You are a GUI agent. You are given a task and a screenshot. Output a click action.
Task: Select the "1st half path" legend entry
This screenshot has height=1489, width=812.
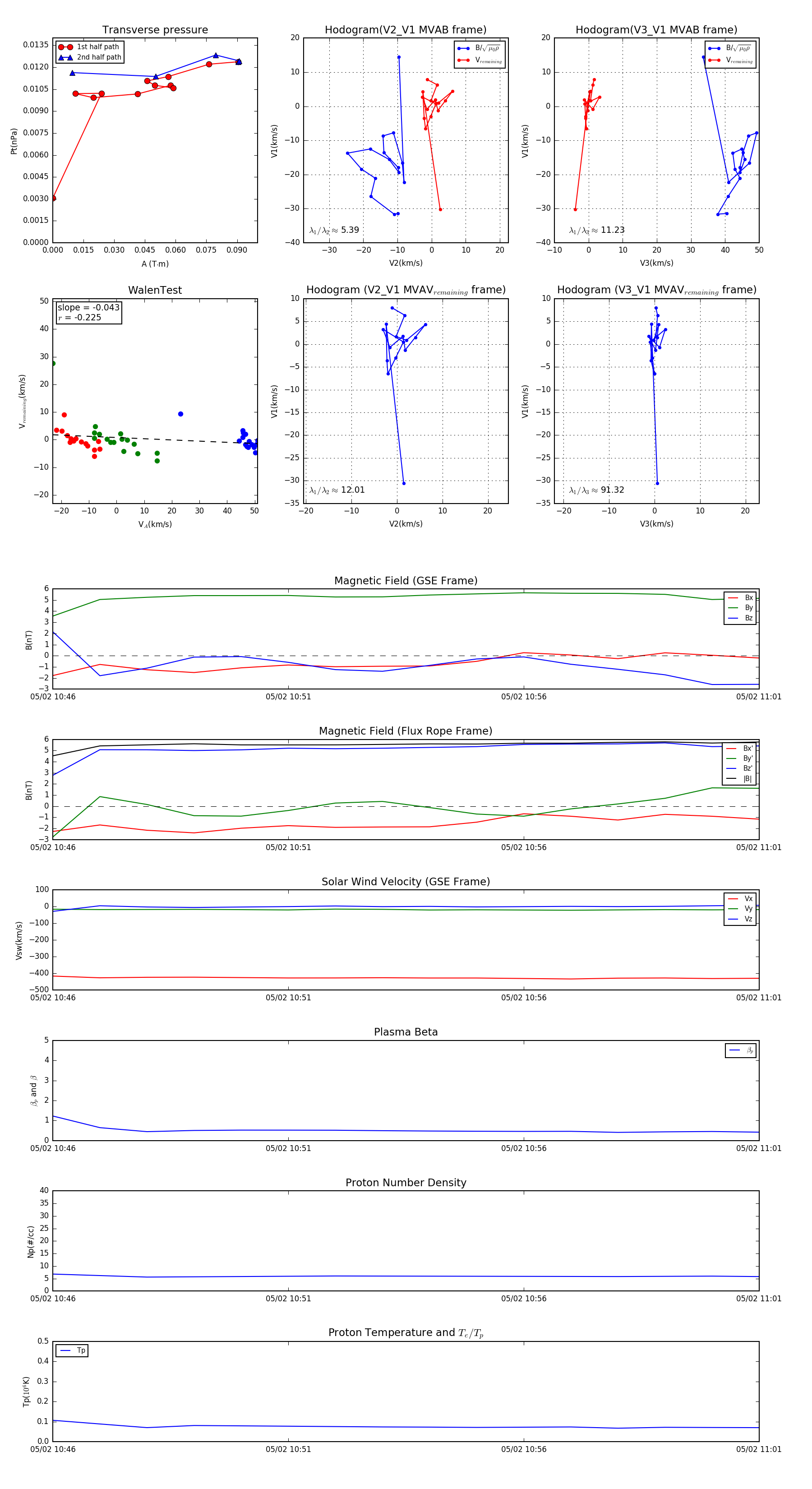pyautogui.click(x=89, y=47)
